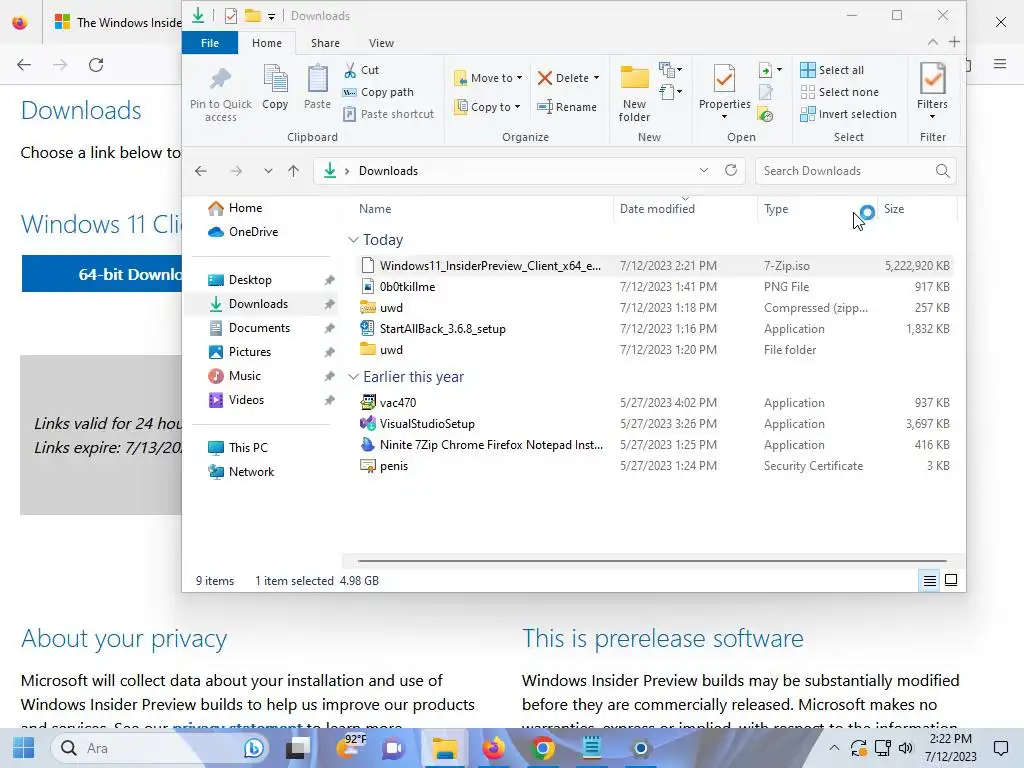Switch to the Home ribbon tab
Image resolution: width=1024 pixels, height=768 pixels.
click(266, 43)
